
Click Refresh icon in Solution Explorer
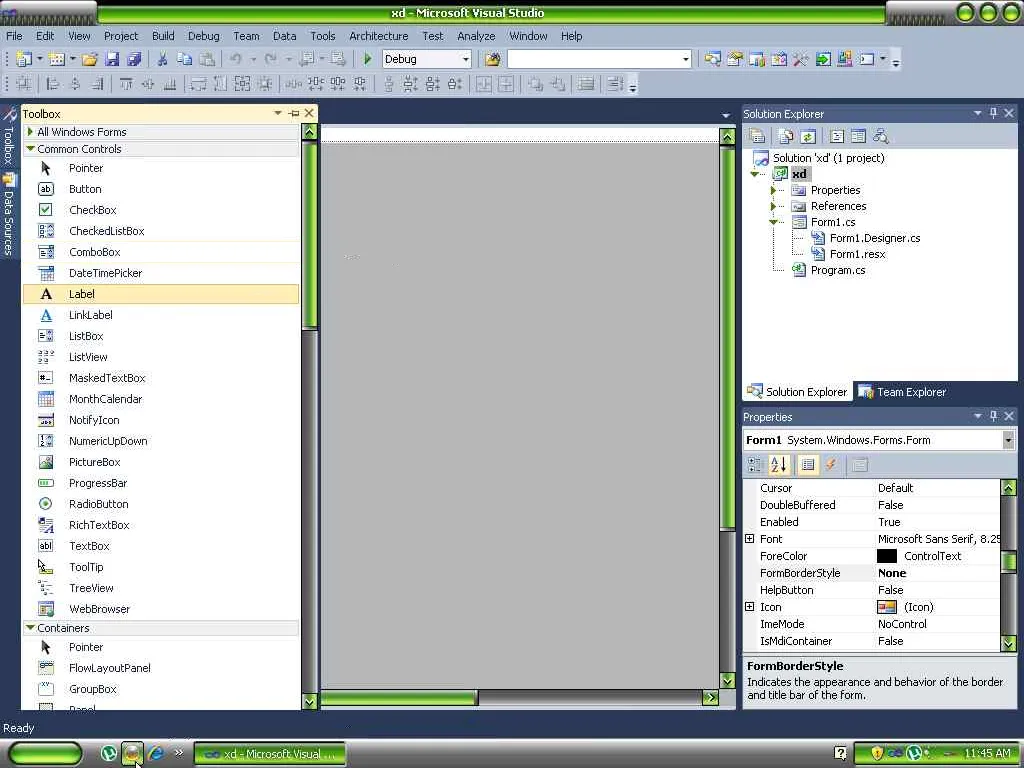(808, 136)
